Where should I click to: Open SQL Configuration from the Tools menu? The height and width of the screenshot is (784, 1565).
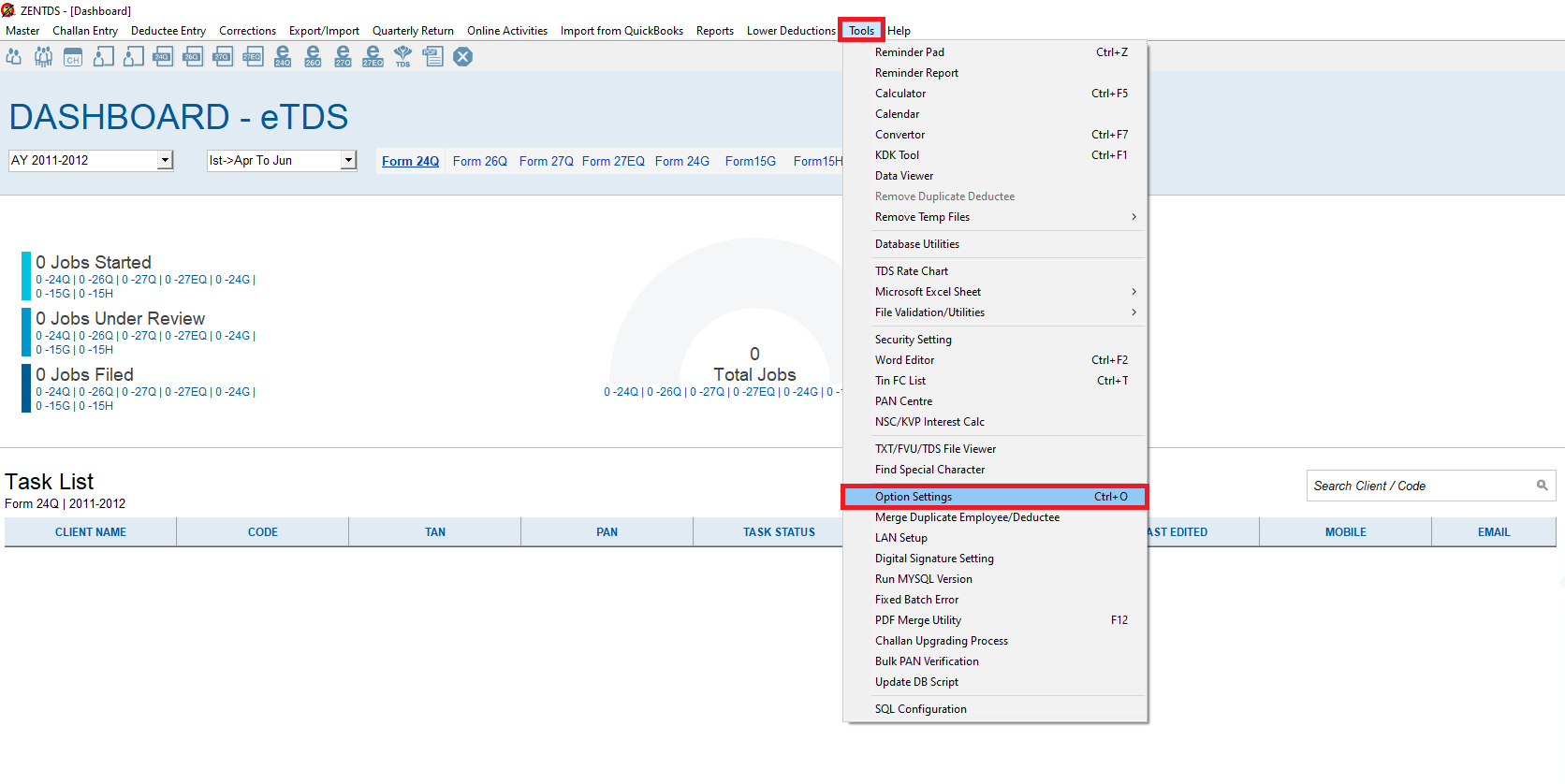coord(995,709)
